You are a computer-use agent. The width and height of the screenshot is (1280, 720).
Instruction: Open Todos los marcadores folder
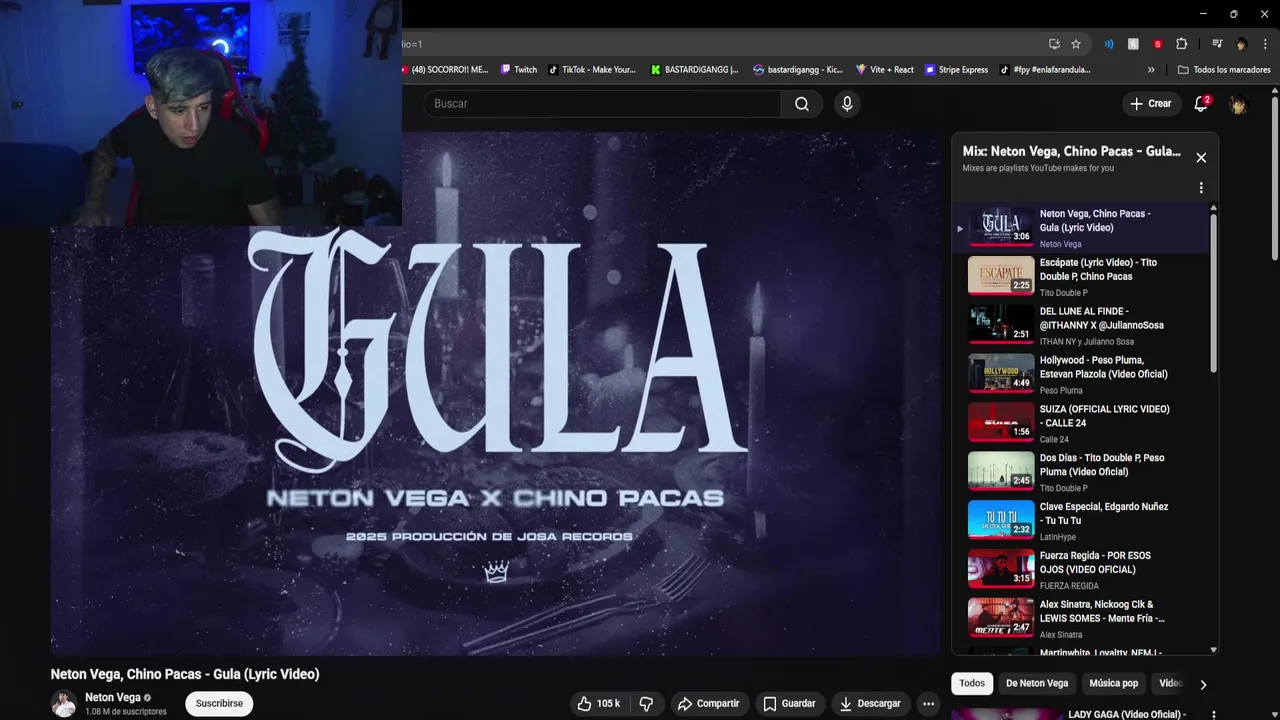(x=1224, y=70)
